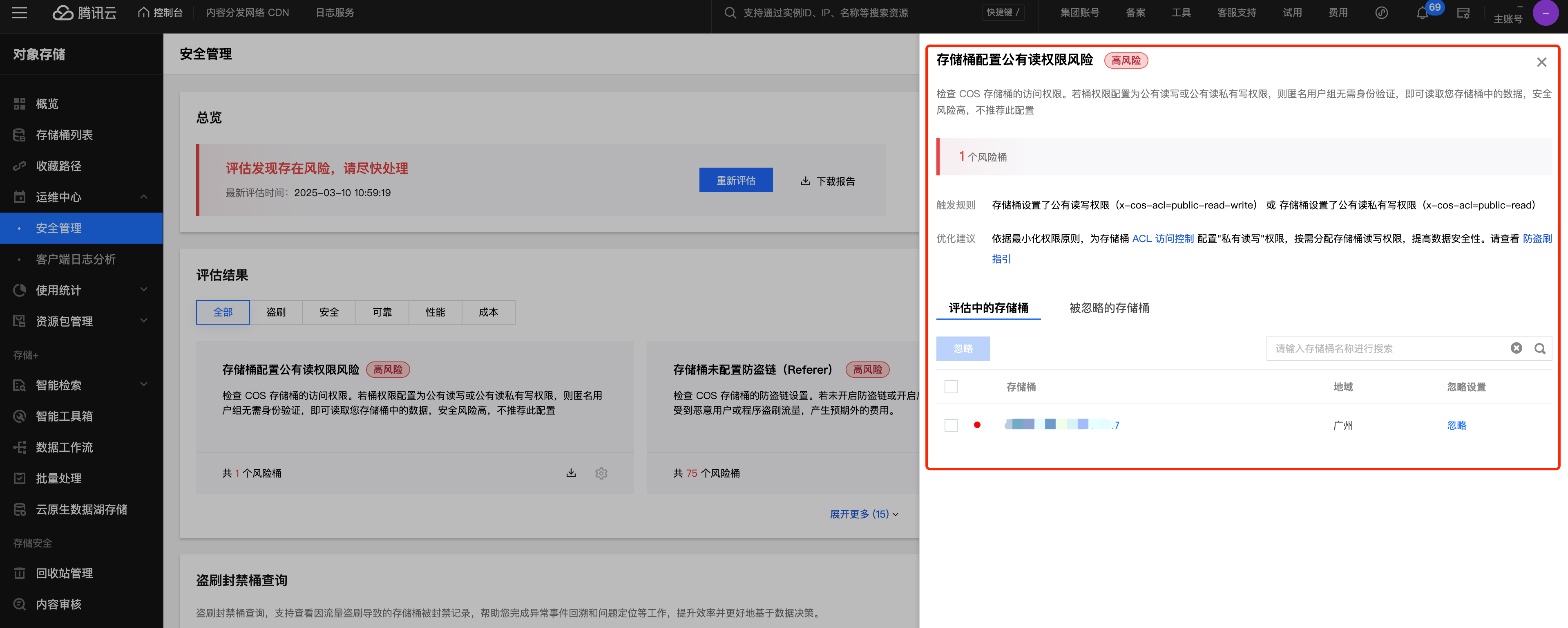Click the search magnifier in top bar
Image resolution: width=1568 pixels, height=628 pixels.
click(730, 12)
